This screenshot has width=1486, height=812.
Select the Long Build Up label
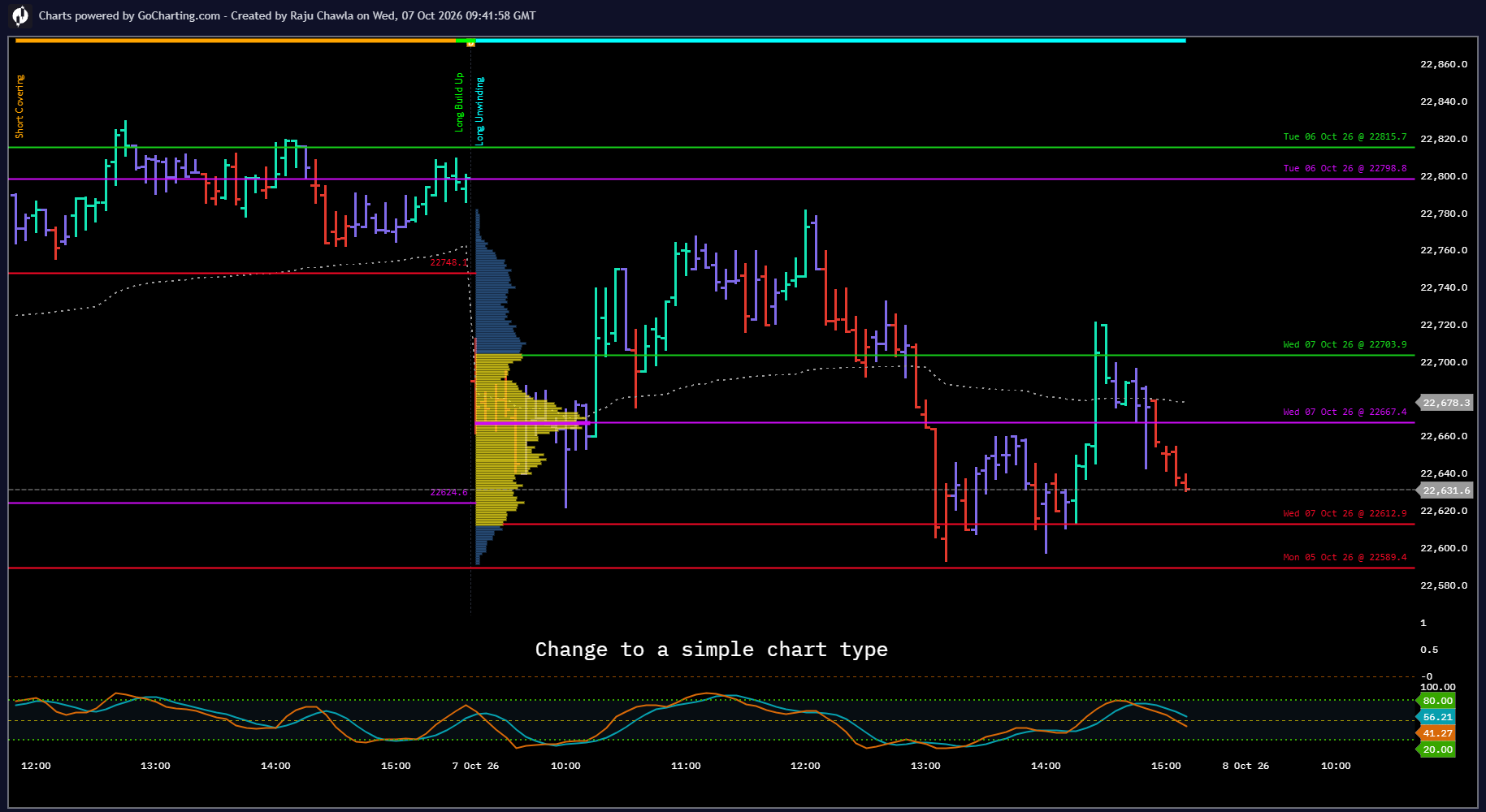[x=459, y=102]
